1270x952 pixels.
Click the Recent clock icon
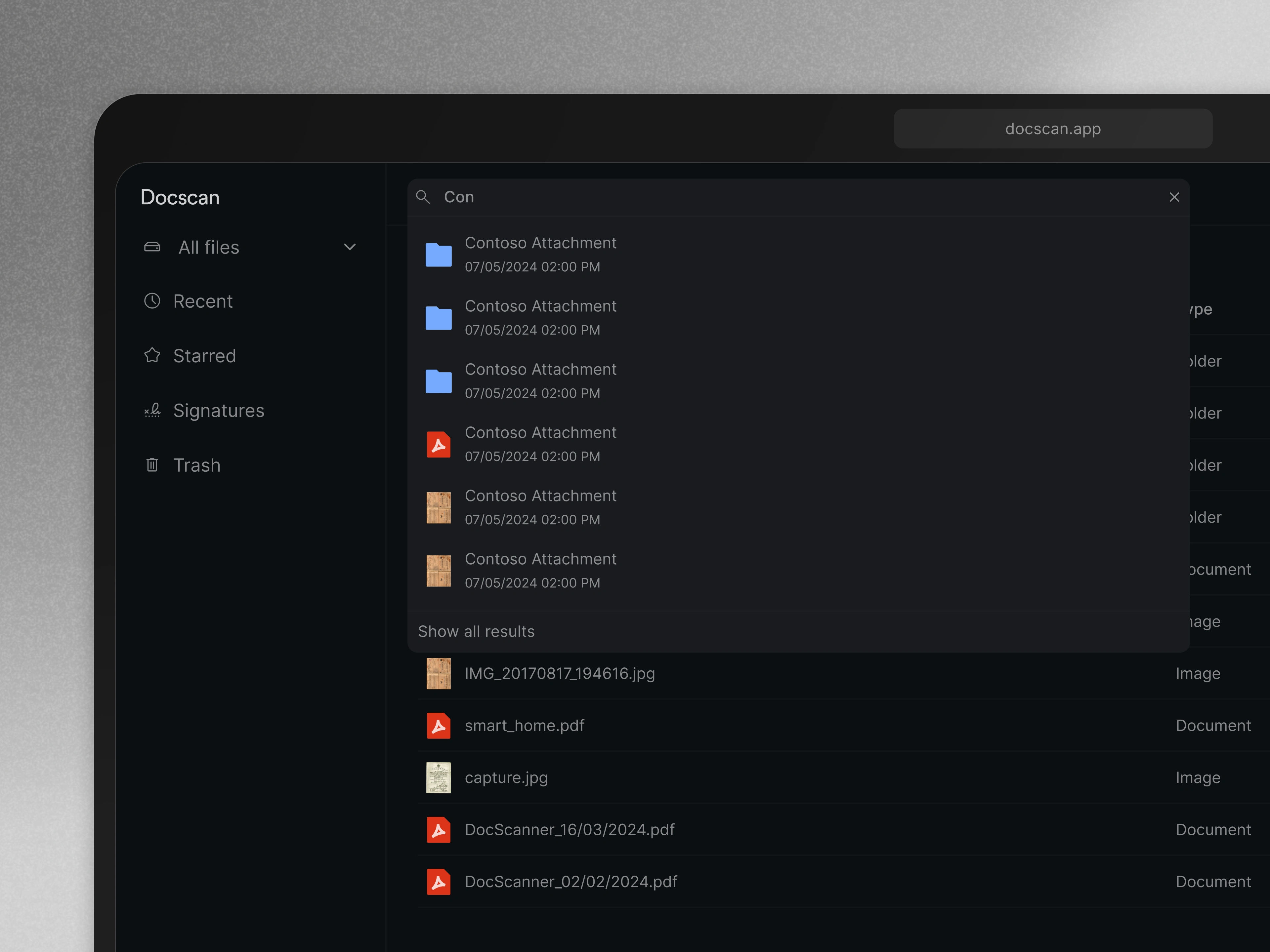[152, 301]
